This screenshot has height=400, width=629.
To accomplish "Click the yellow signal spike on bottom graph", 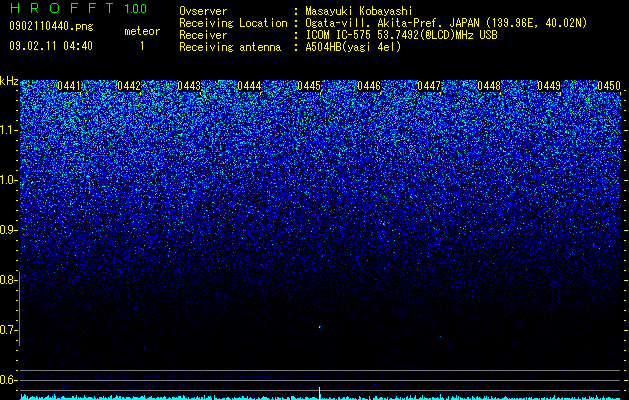I will [x=319, y=393].
